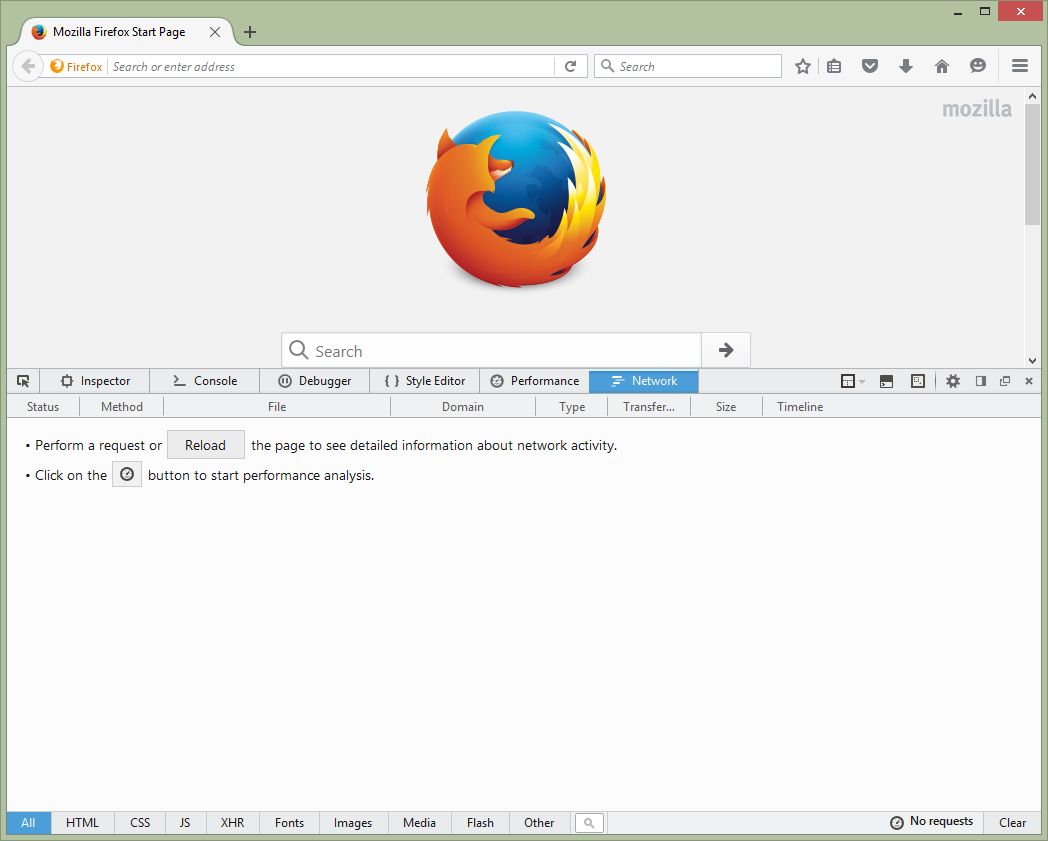This screenshot has height=841, width=1048.
Task: Close the developer tools panel
Action: 1029,381
